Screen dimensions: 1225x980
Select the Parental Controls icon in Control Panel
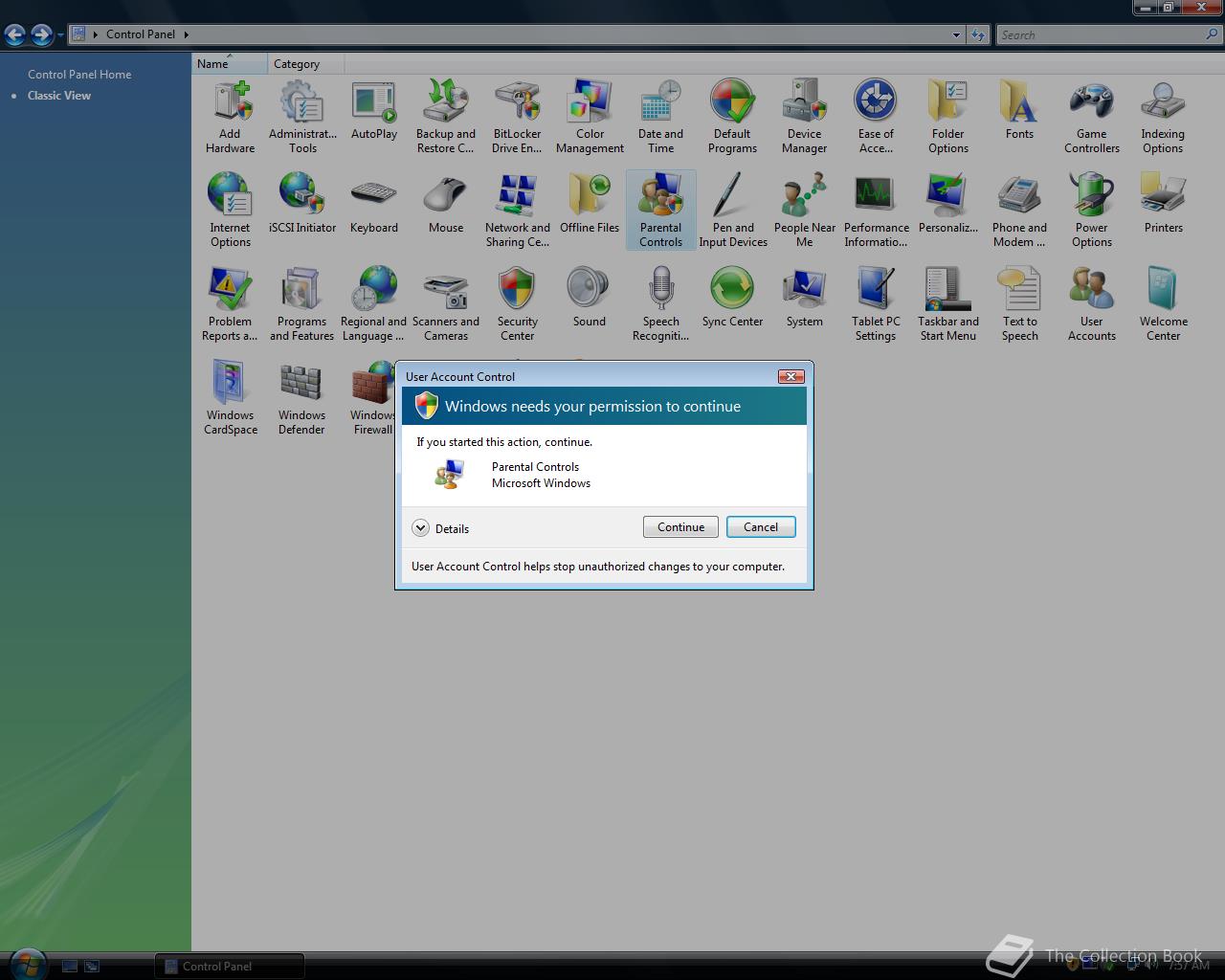tap(661, 211)
